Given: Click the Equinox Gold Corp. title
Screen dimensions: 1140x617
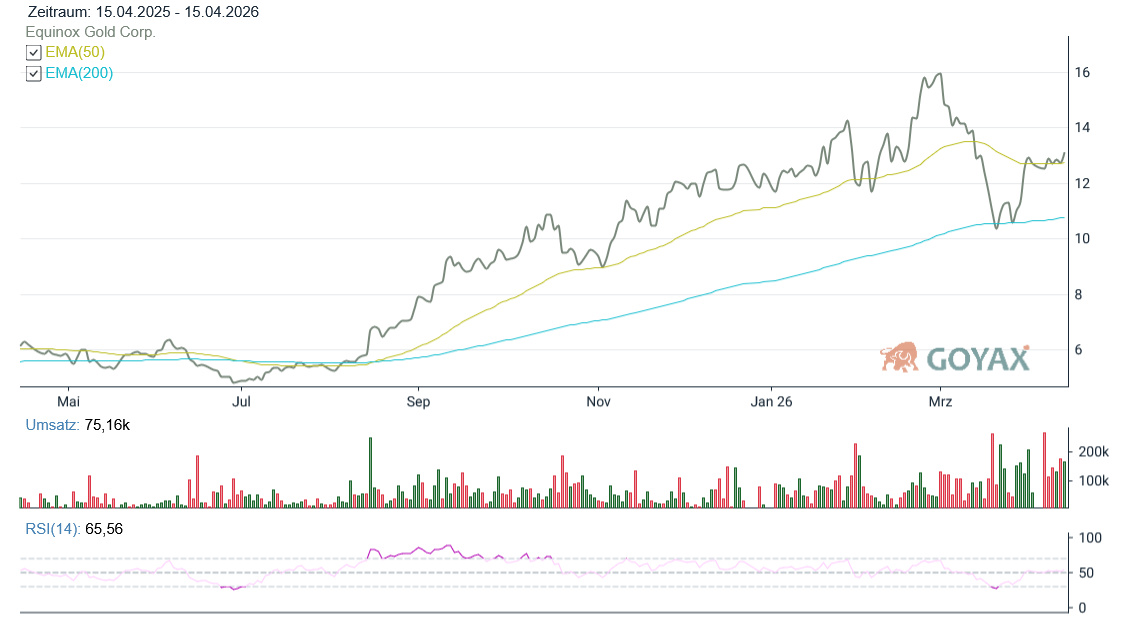Looking at the screenshot, I should (x=90, y=32).
